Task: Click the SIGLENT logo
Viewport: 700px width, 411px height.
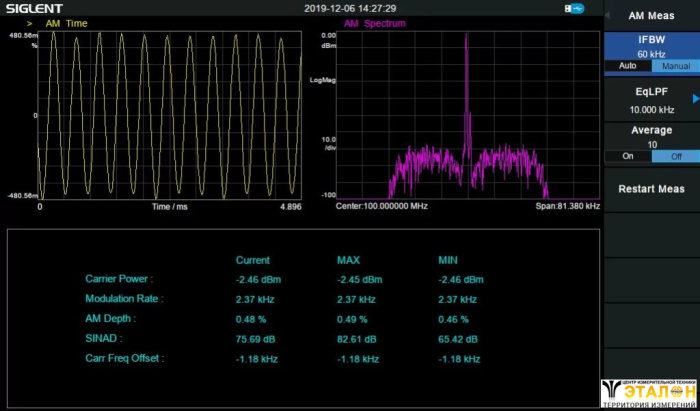Action: coord(32,9)
